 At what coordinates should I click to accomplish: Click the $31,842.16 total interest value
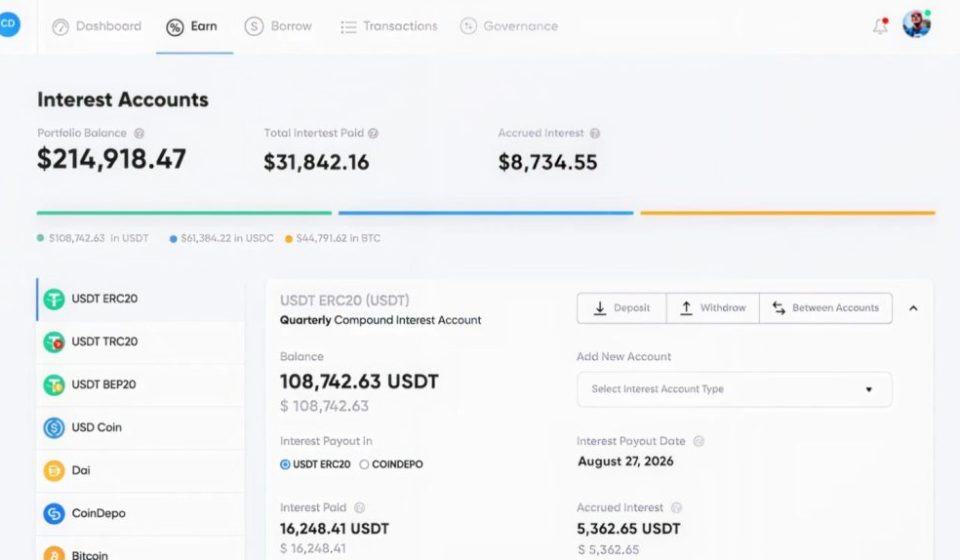click(x=316, y=162)
